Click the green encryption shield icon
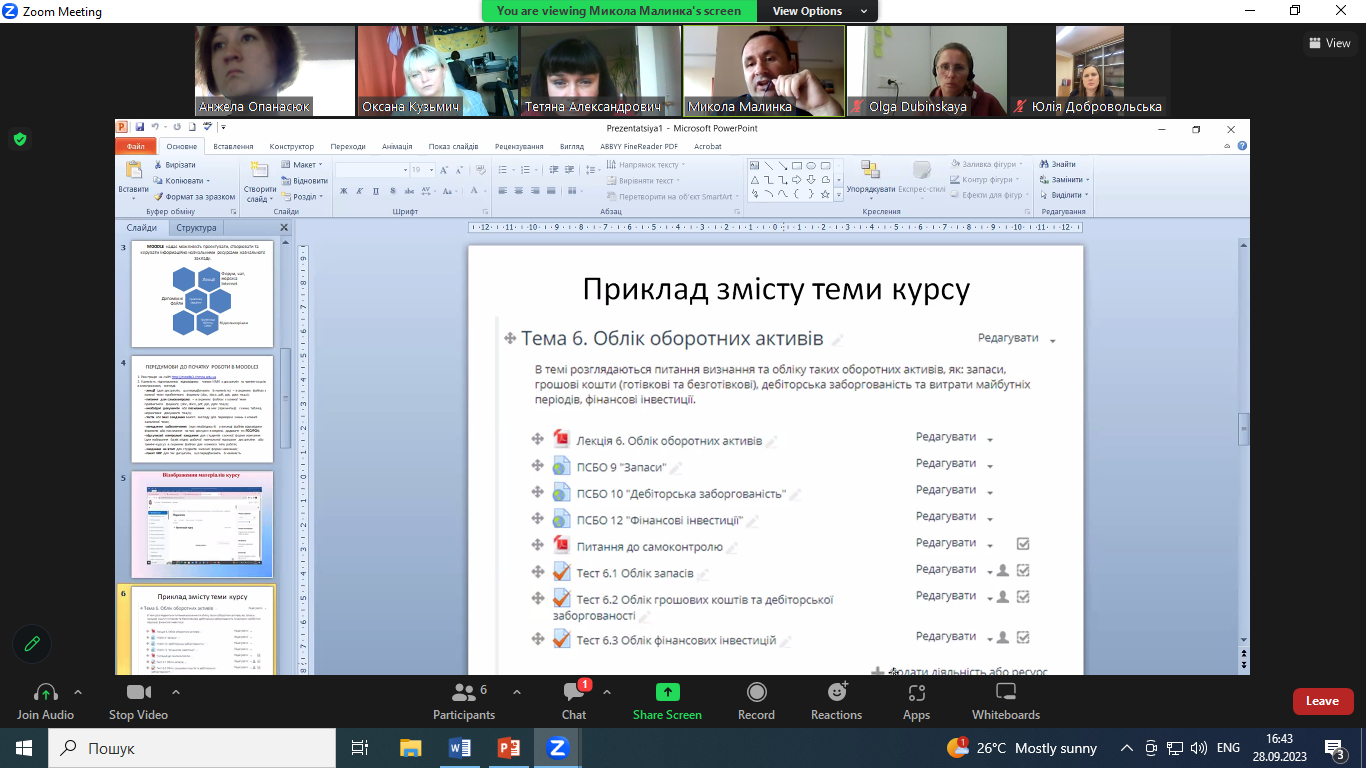The image size is (1366, 768). (19, 139)
